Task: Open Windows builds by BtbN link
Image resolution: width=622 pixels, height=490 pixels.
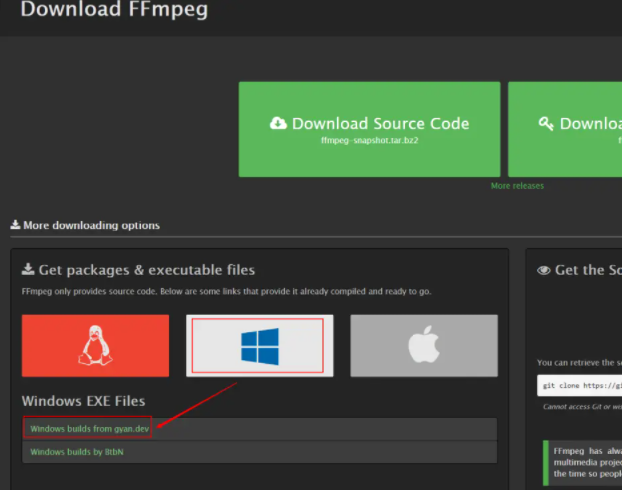Action: point(77,452)
